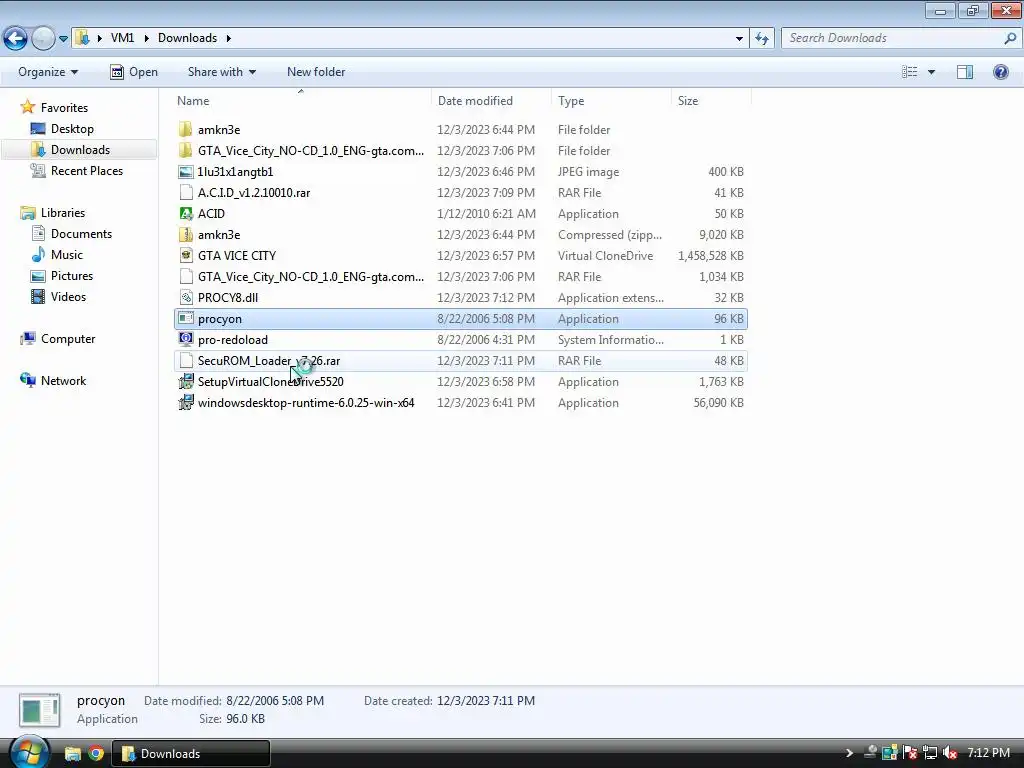Select Favorites in the navigation pane
The height and width of the screenshot is (768, 1024).
point(64,108)
